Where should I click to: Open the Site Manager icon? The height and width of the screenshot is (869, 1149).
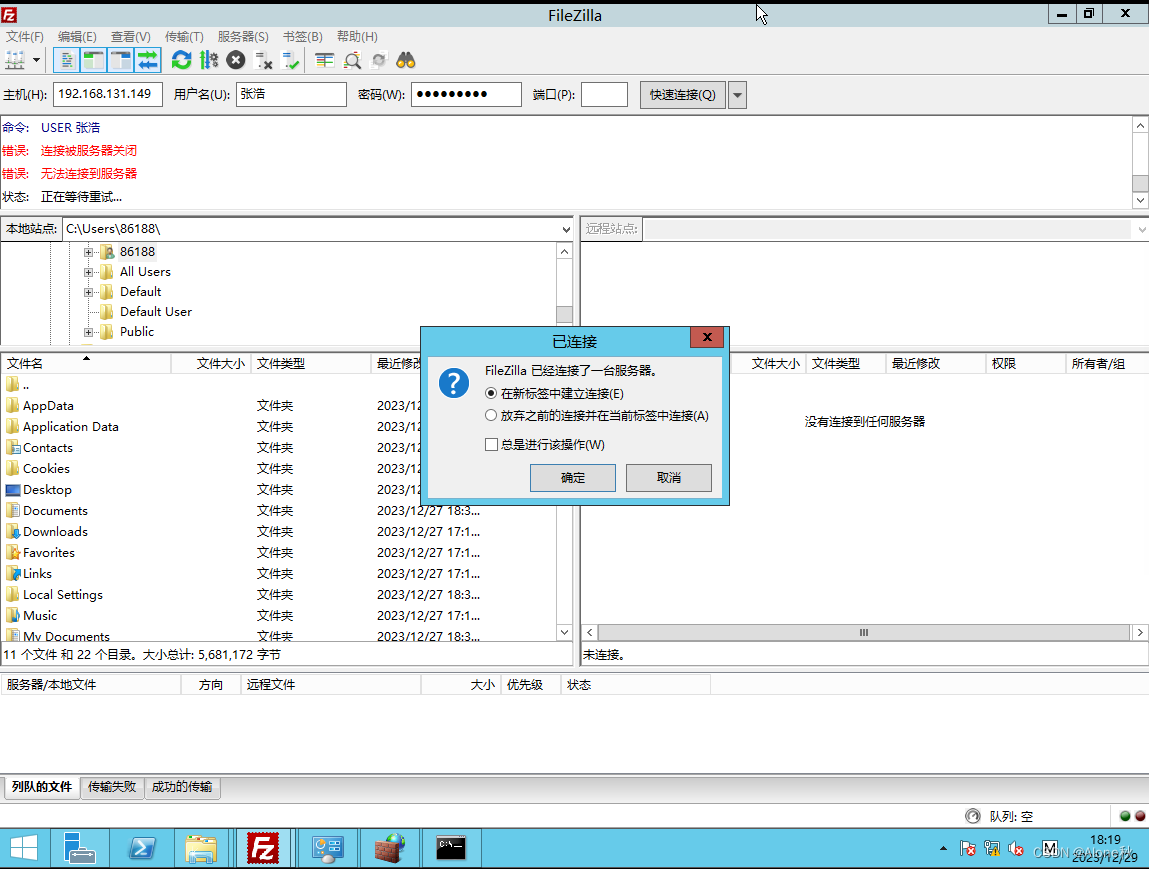15,60
